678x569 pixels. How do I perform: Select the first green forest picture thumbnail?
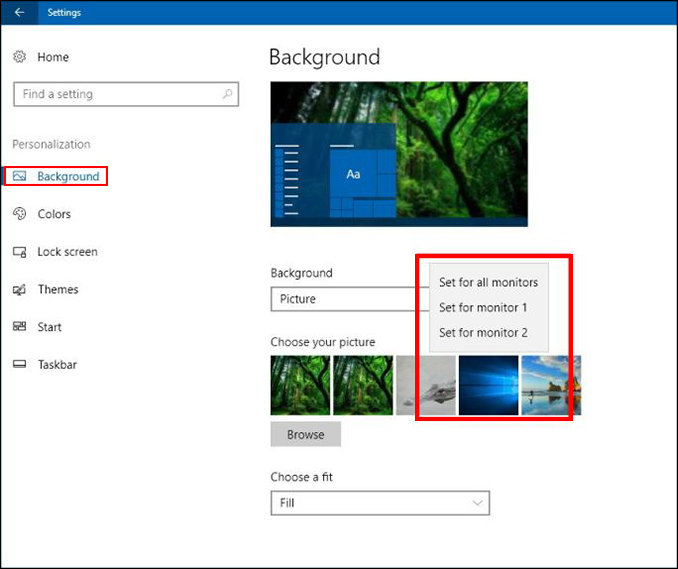[300, 385]
